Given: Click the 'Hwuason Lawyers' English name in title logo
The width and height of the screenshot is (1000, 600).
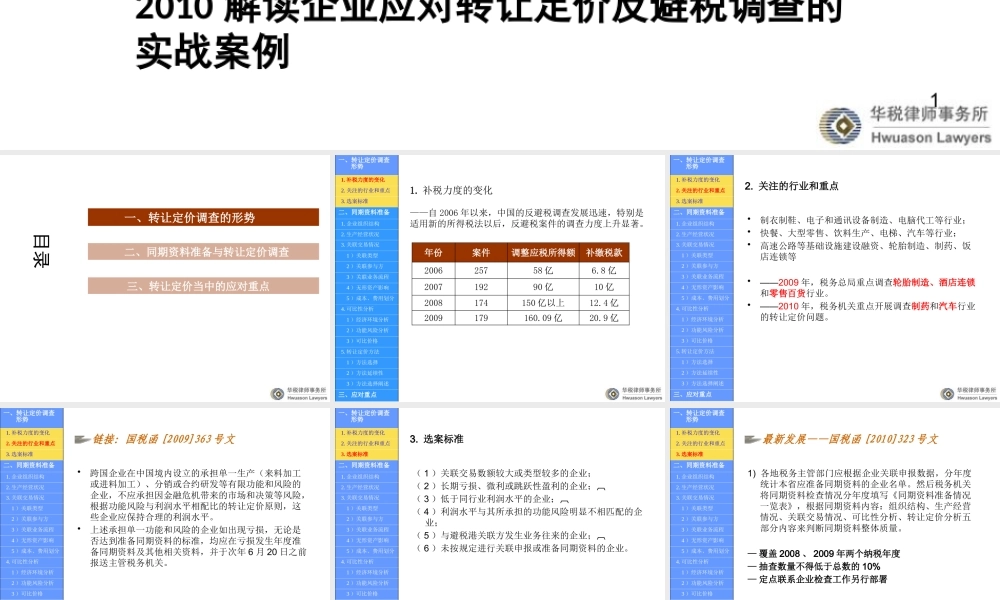Looking at the screenshot, I should click(930, 137).
